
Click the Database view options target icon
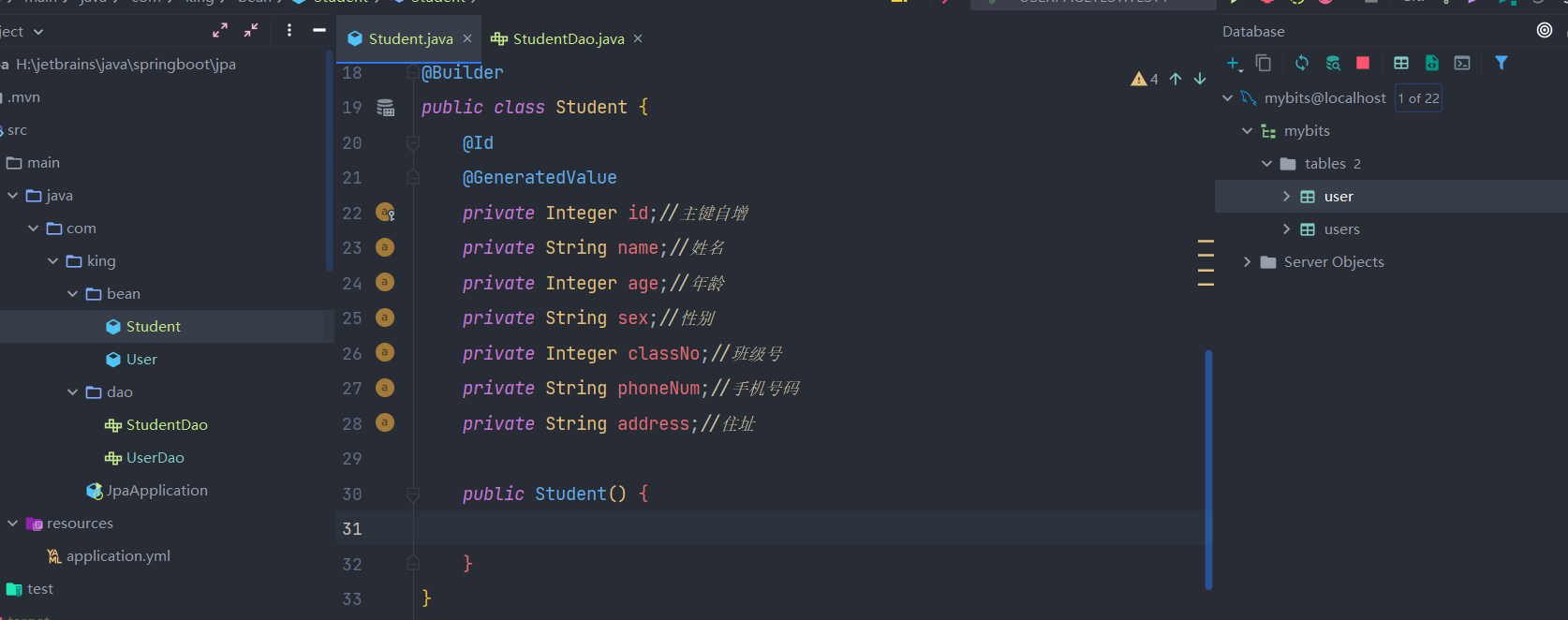(x=1545, y=30)
